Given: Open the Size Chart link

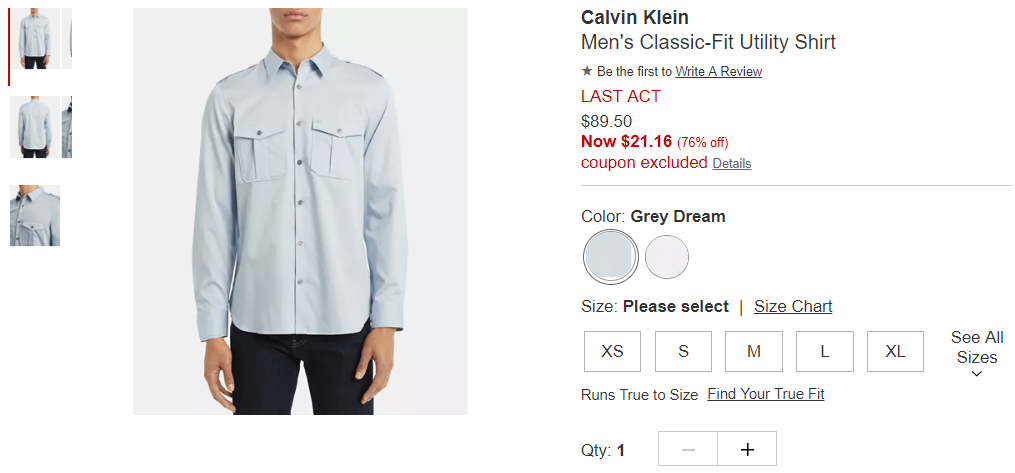Looking at the screenshot, I should click(793, 307).
